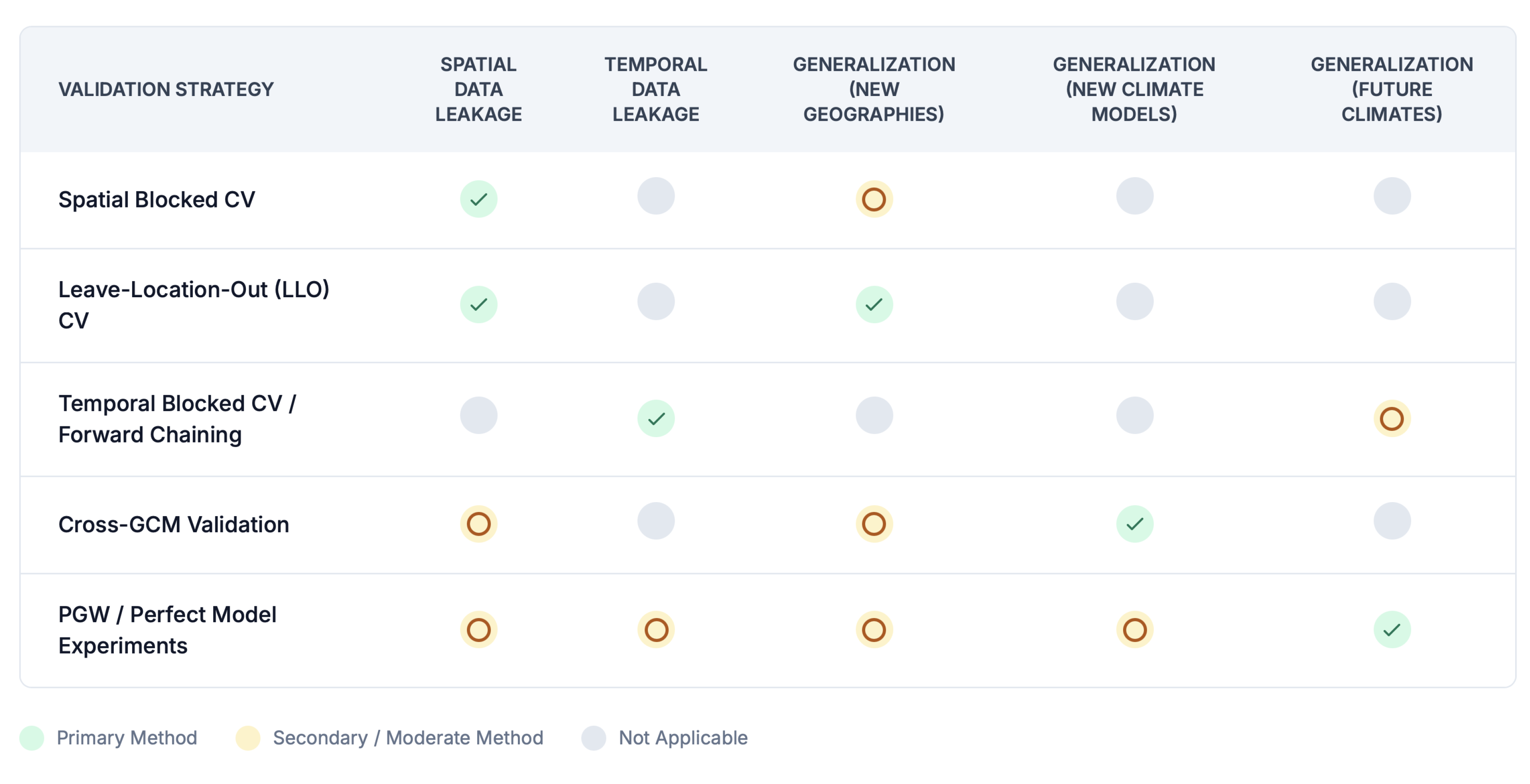This screenshot has height=784, width=1530.
Task: Click Cross-GCM spatial data leakage ring
Action: click(x=478, y=524)
